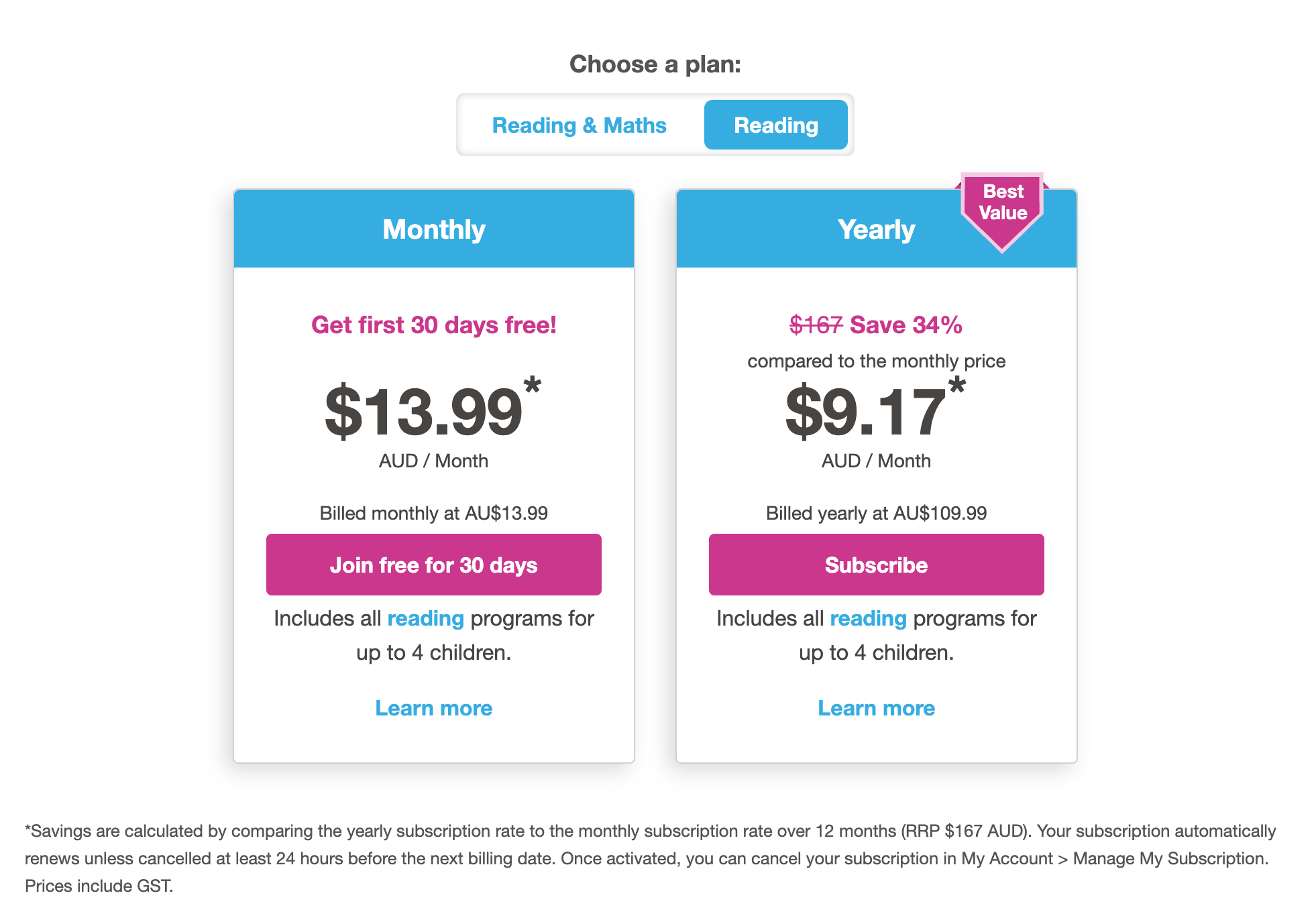This screenshot has height=924, width=1316.
Task: Select the Reading plan tab
Action: click(x=775, y=125)
